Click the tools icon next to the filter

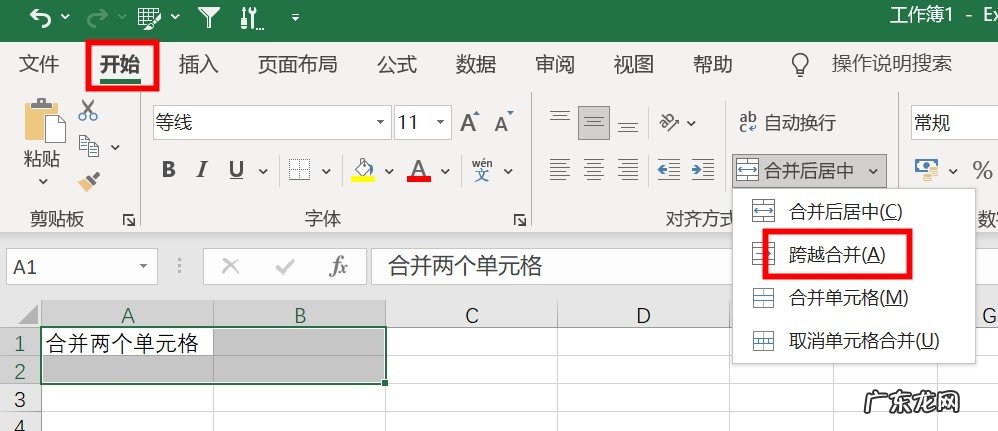pos(252,18)
